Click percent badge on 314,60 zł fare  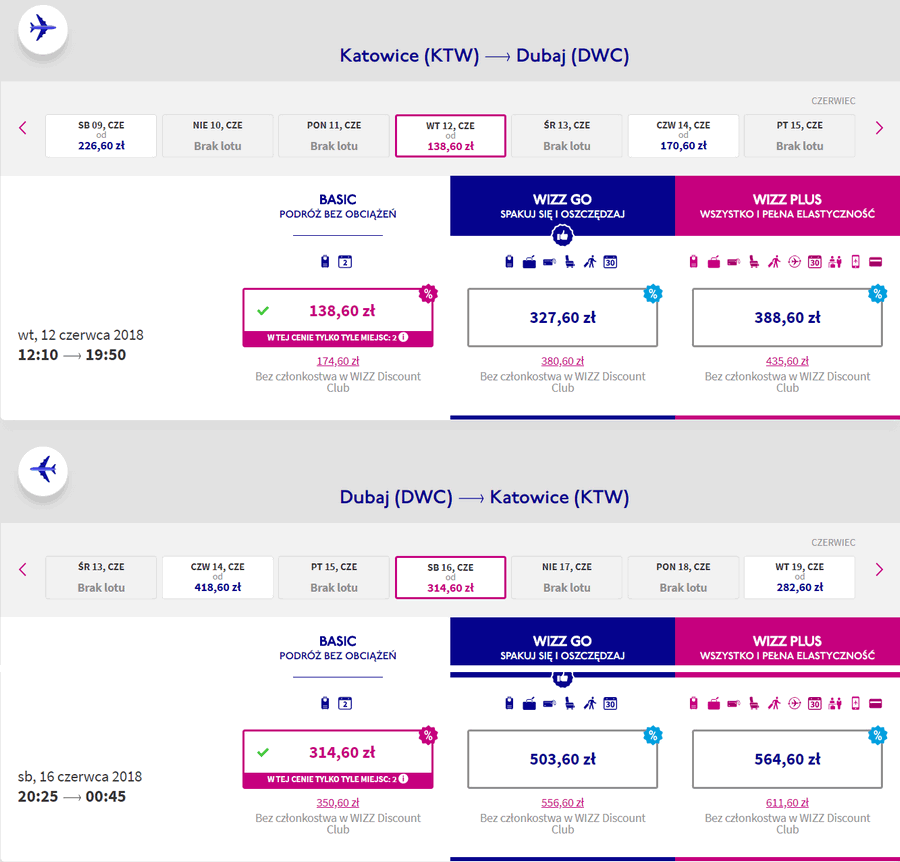point(428,735)
